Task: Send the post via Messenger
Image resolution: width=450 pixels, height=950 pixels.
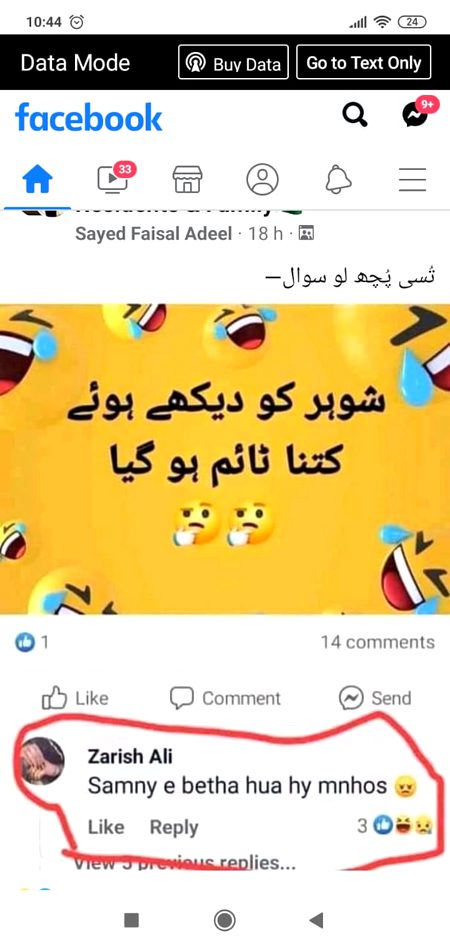Action: pos(375,699)
